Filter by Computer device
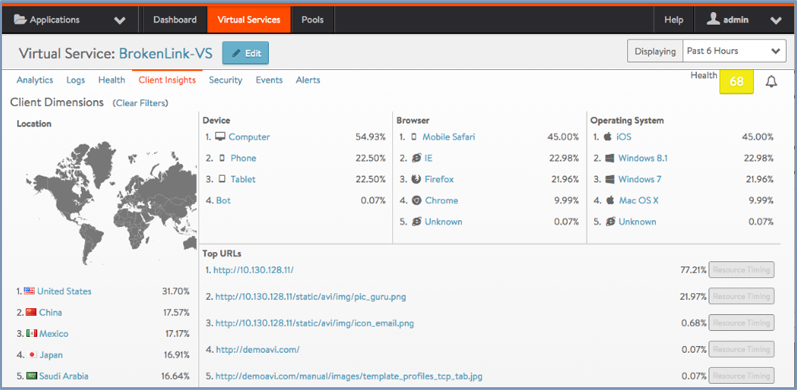Image resolution: width=797 pixels, height=390 pixels. coord(249,137)
